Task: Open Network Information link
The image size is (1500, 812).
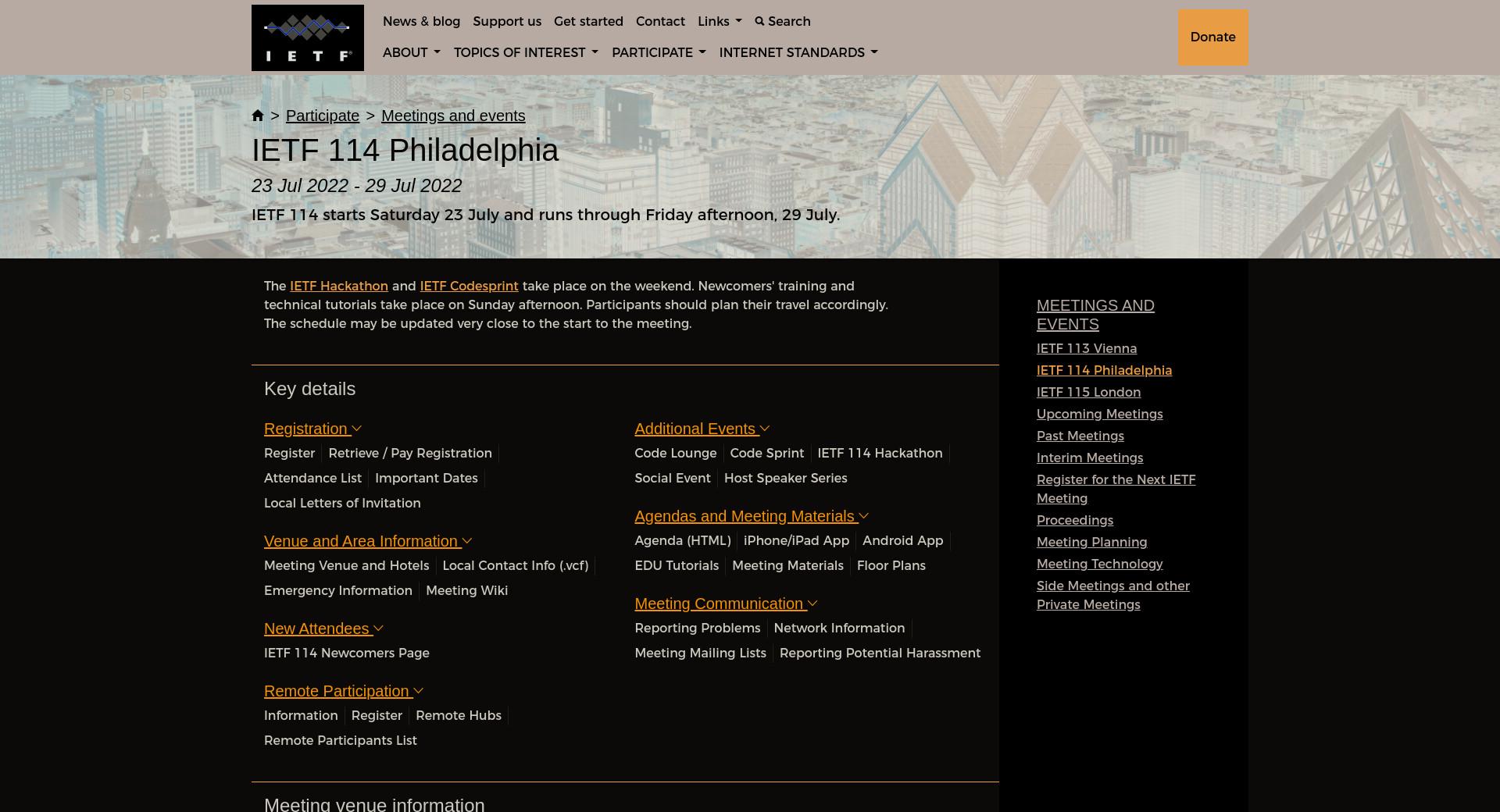Action: pos(839,628)
